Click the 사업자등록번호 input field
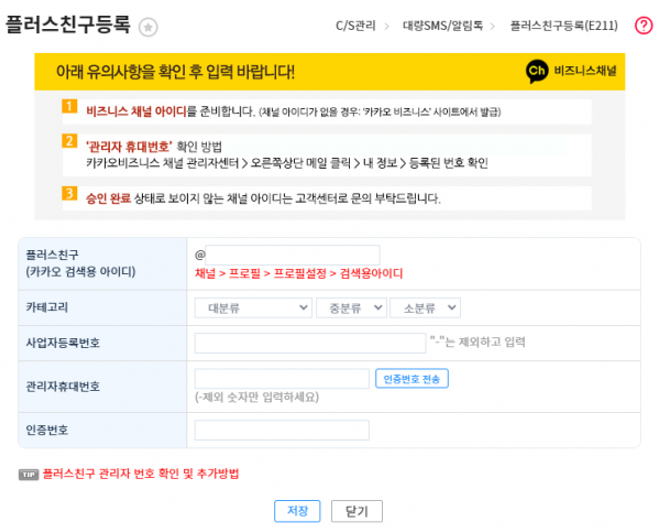 (x=310, y=344)
